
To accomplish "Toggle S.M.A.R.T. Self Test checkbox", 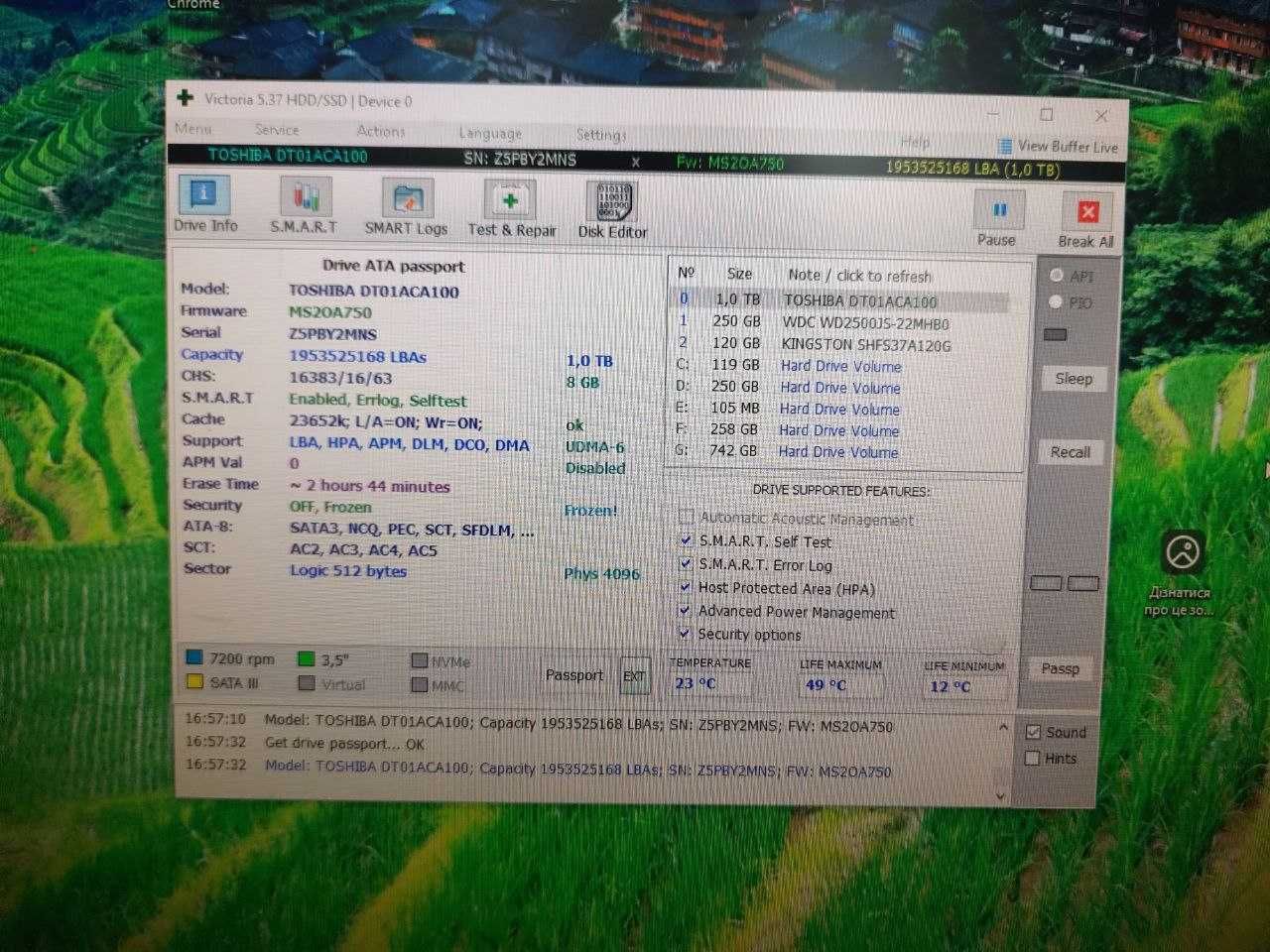I will 686,540.
